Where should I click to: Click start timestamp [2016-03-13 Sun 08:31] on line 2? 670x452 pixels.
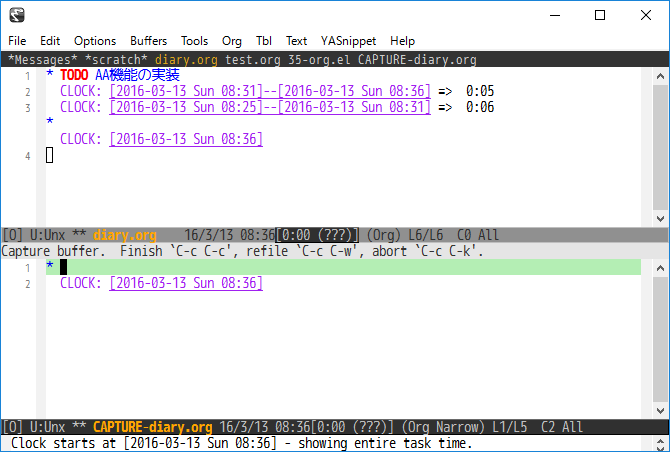[186, 91]
